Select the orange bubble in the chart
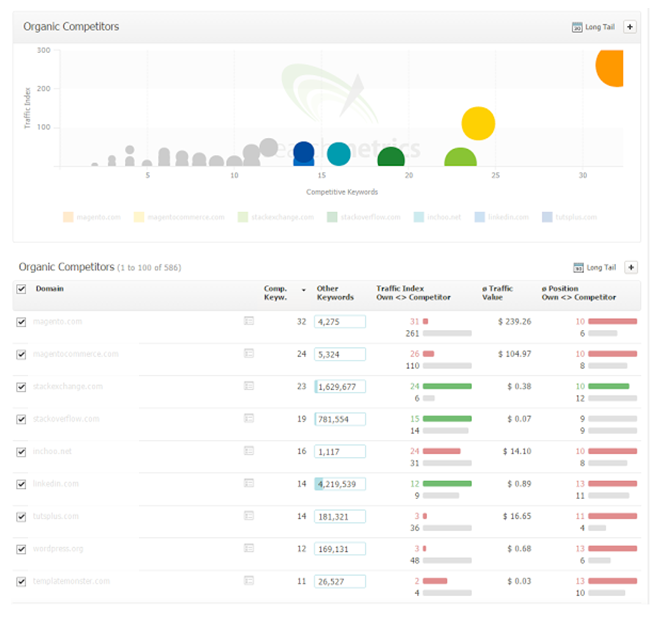Viewport: 659px width, 621px height. (610, 68)
